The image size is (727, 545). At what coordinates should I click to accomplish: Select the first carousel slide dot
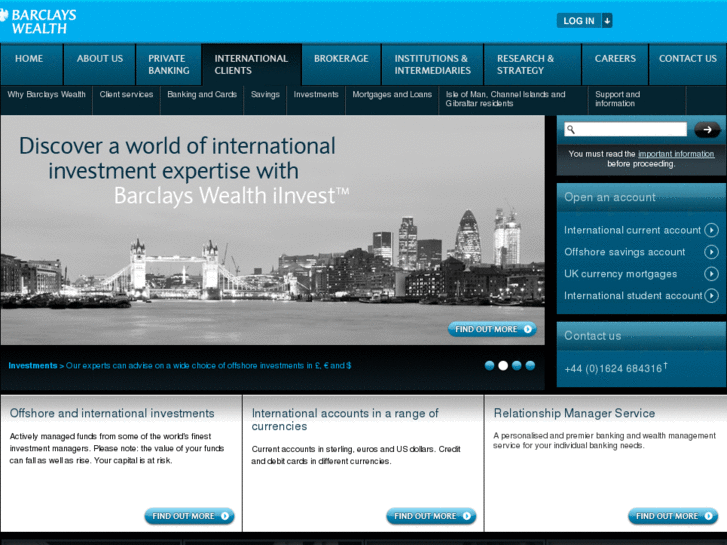point(489,365)
